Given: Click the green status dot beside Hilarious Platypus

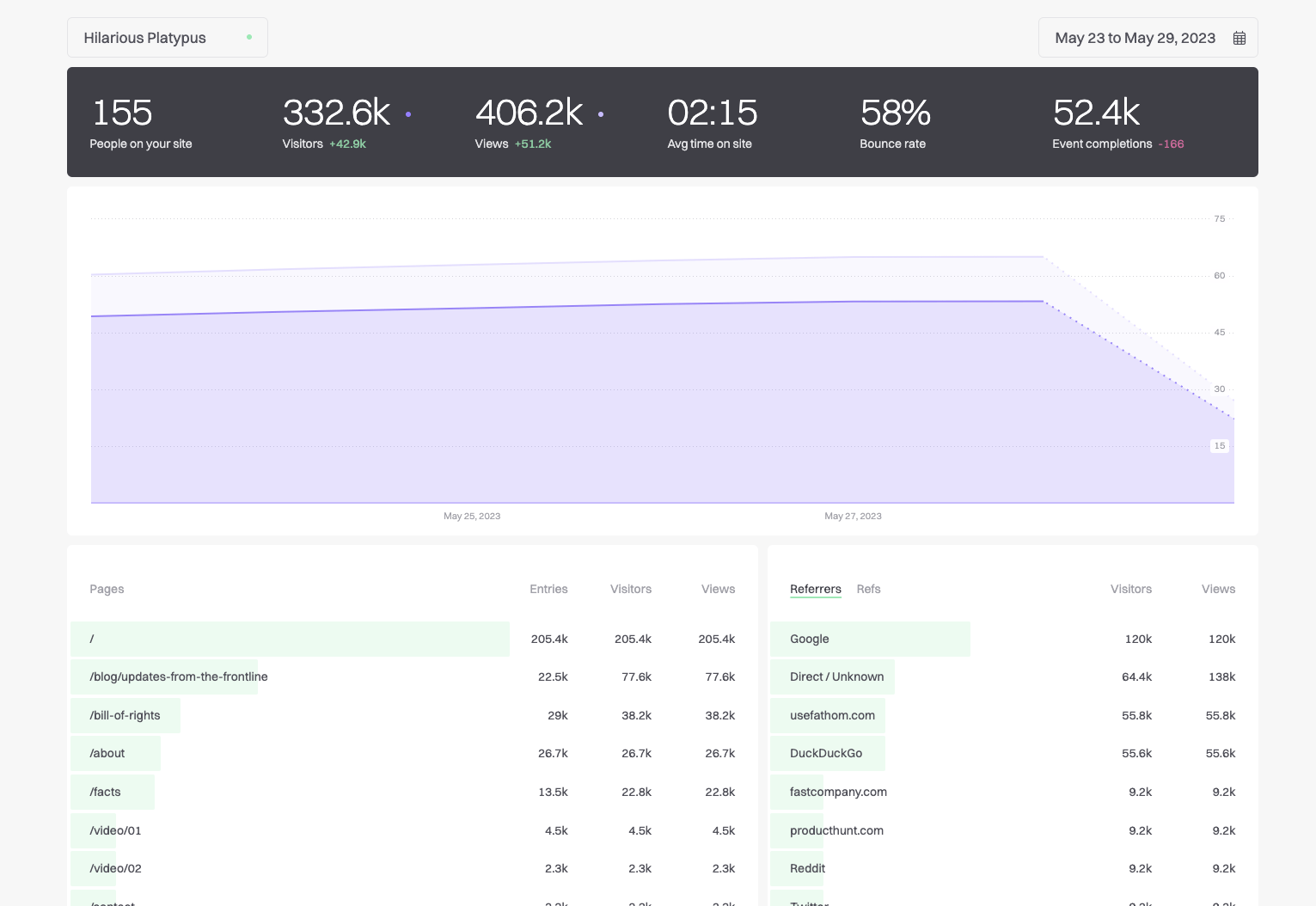Looking at the screenshot, I should tap(249, 37).
